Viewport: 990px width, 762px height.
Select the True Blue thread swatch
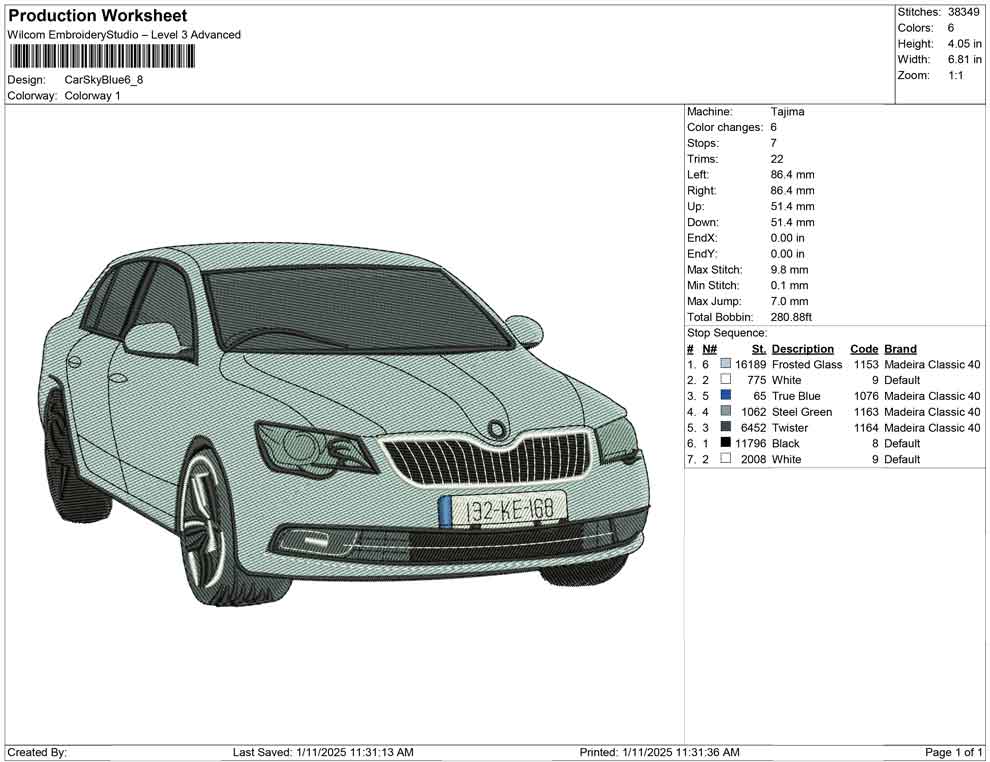[726, 396]
